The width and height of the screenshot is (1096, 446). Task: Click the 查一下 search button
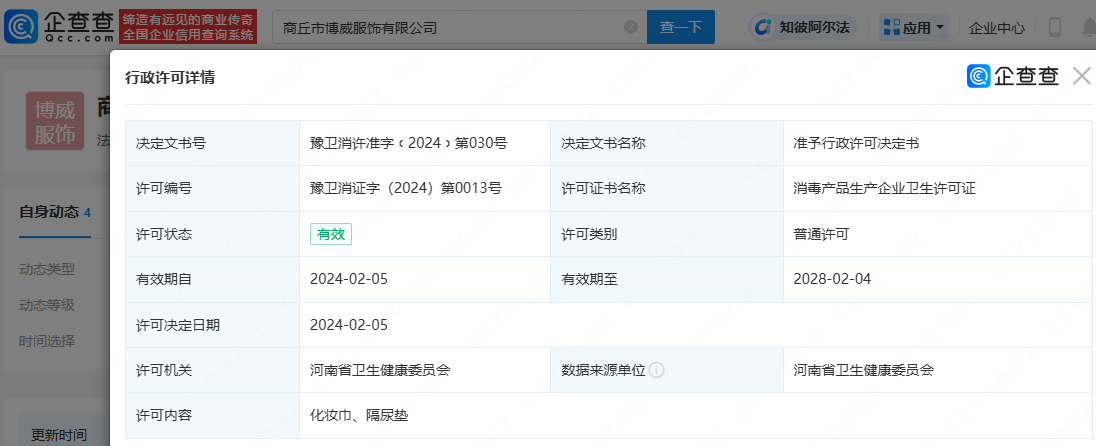[681, 28]
